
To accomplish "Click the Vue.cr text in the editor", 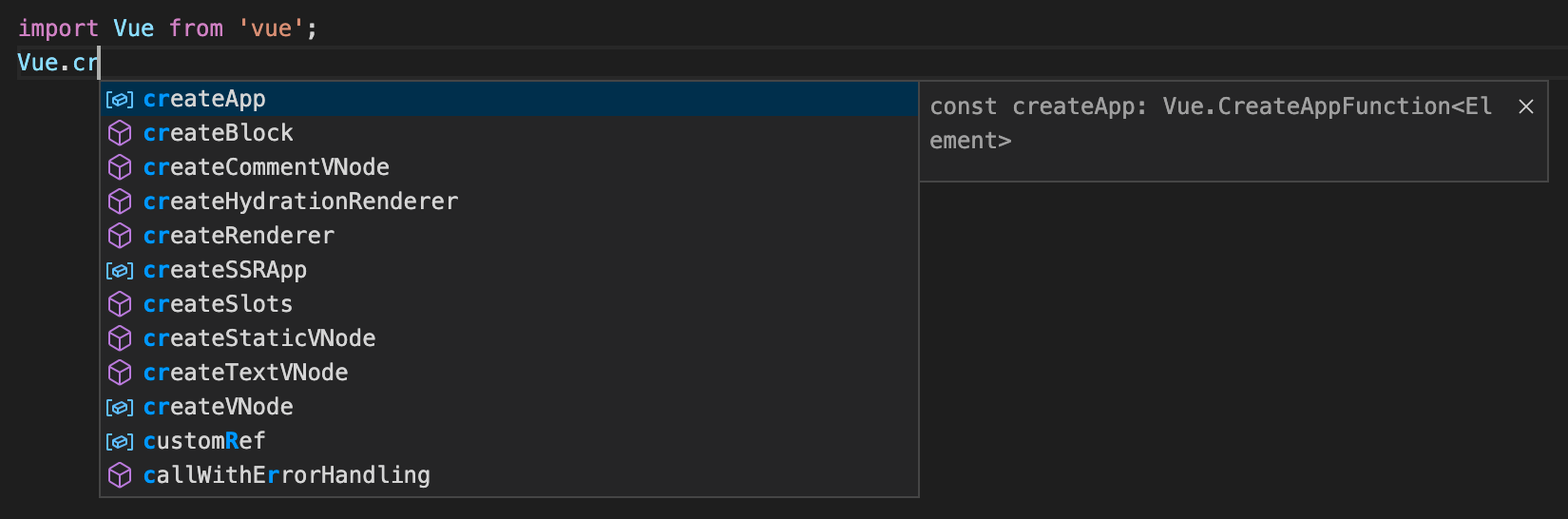I will coord(58,63).
